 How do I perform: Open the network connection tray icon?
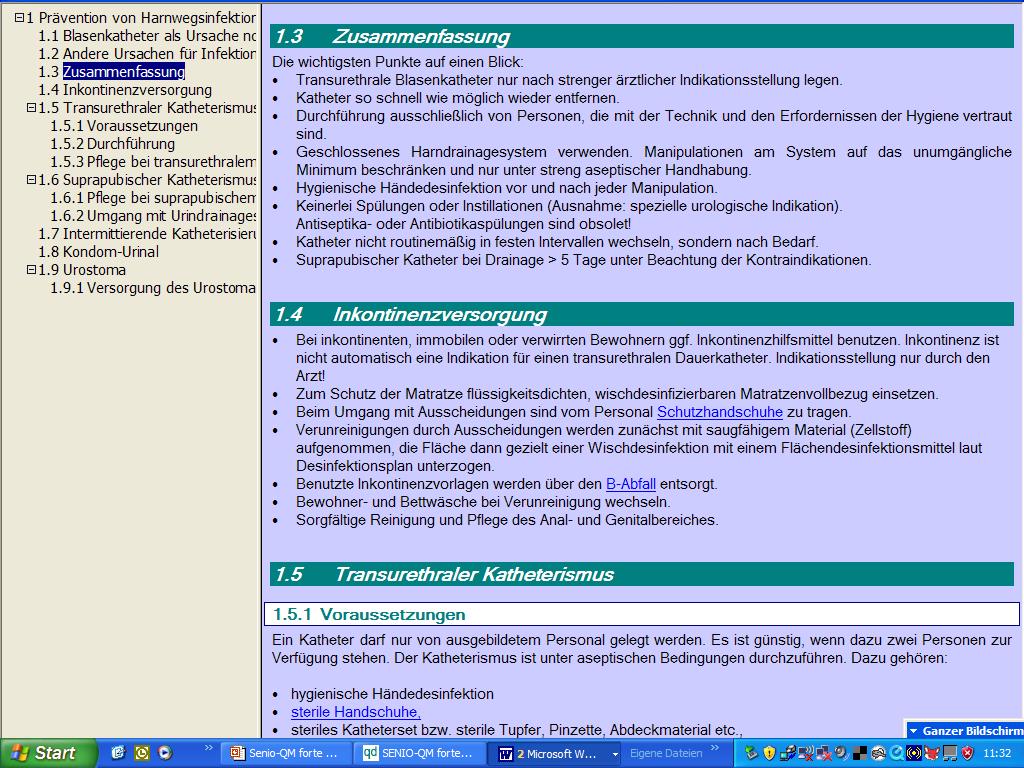[788, 753]
